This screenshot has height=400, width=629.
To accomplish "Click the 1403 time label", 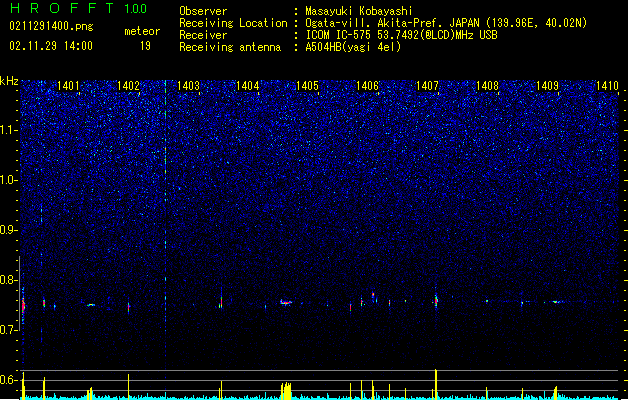I will click(188, 86).
